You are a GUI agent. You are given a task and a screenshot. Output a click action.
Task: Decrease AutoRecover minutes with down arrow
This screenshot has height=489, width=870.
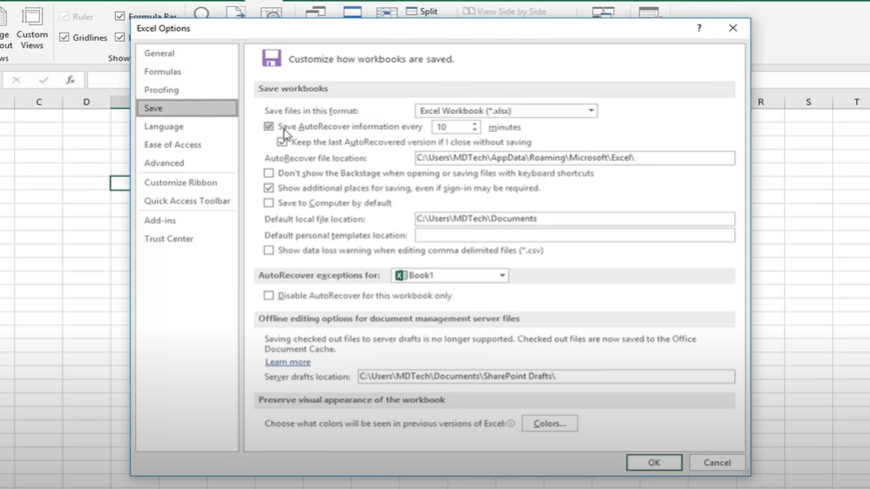click(475, 130)
